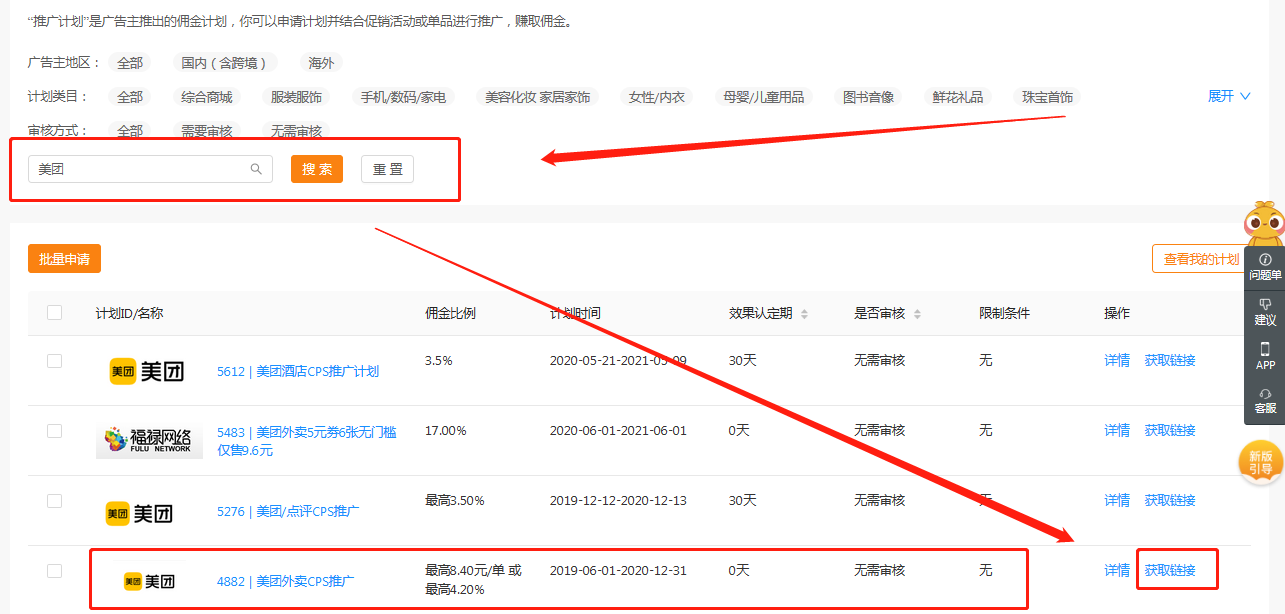1285x614 pixels.
Task: Click the mascot character icon
Action: coord(1264,222)
